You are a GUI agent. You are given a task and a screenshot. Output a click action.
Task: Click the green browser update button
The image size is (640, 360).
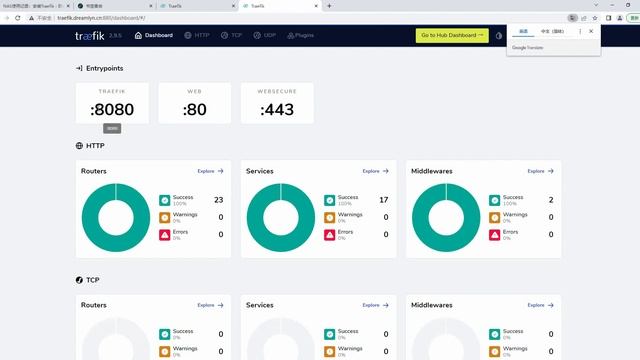click(634, 18)
